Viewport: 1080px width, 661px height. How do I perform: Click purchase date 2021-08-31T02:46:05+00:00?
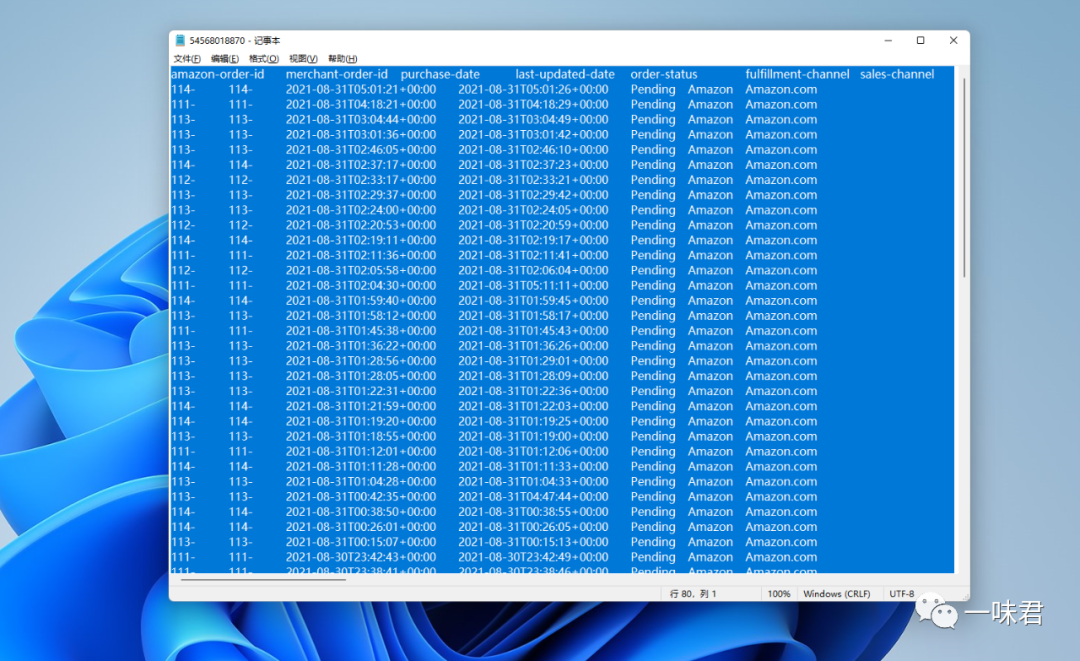[x=361, y=150]
